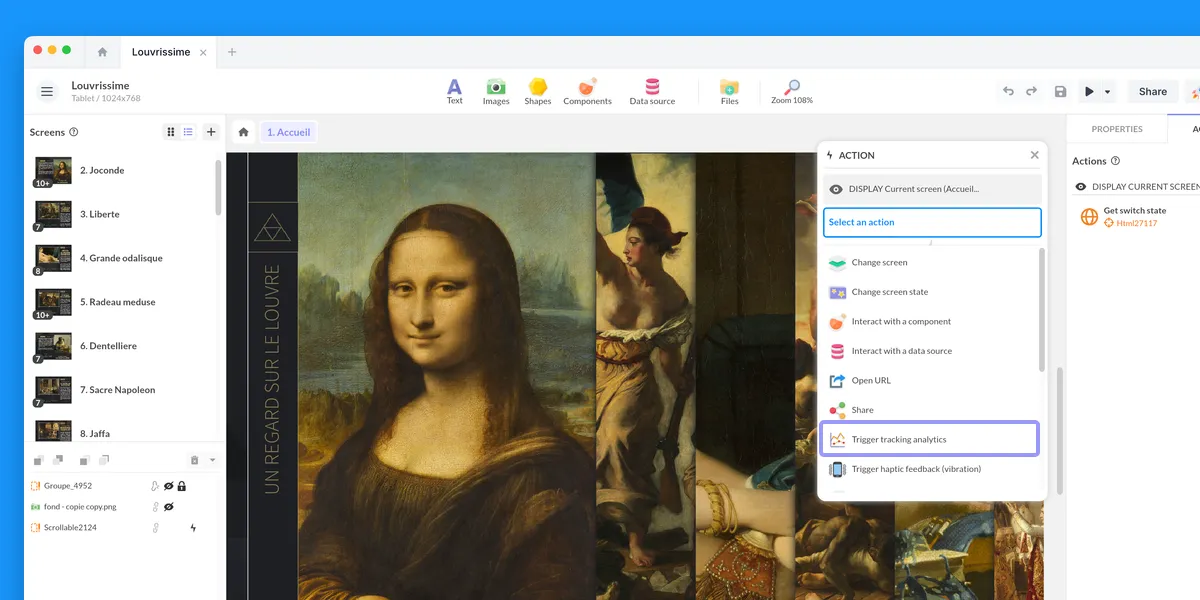Click the Share button in the top bar
This screenshot has height=600, width=1200.
click(1153, 92)
